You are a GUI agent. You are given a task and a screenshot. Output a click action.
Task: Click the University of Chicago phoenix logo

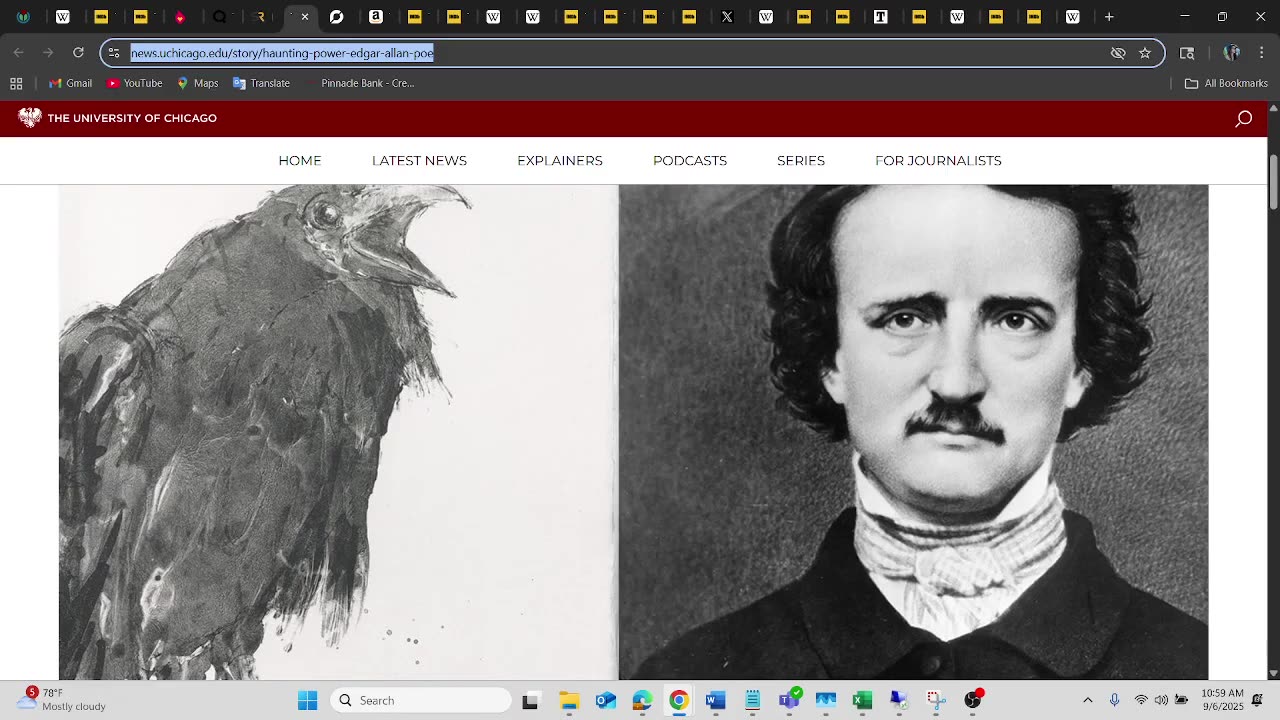(30, 118)
